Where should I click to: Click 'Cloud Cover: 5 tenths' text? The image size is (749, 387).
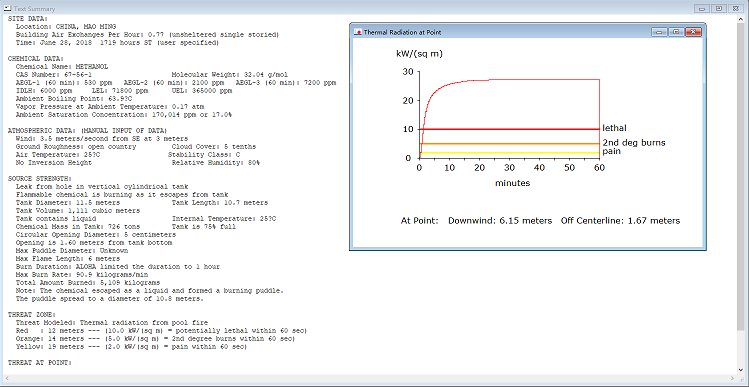tap(214, 147)
